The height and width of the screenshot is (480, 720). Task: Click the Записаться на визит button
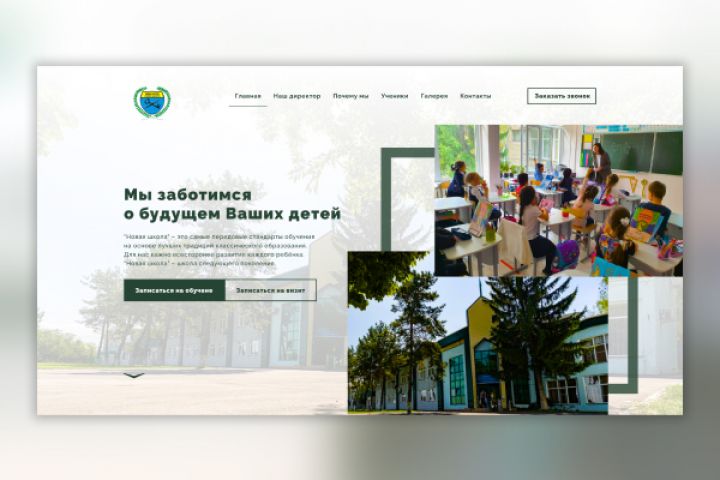tap(270, 290)
